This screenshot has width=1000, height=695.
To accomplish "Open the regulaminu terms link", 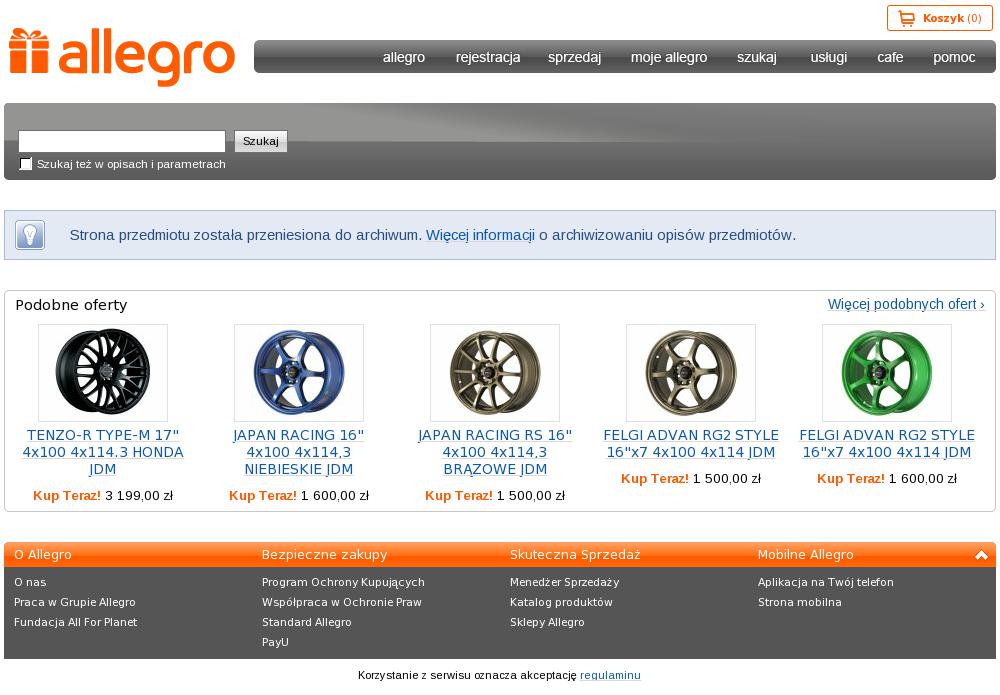I will [610, 675].
